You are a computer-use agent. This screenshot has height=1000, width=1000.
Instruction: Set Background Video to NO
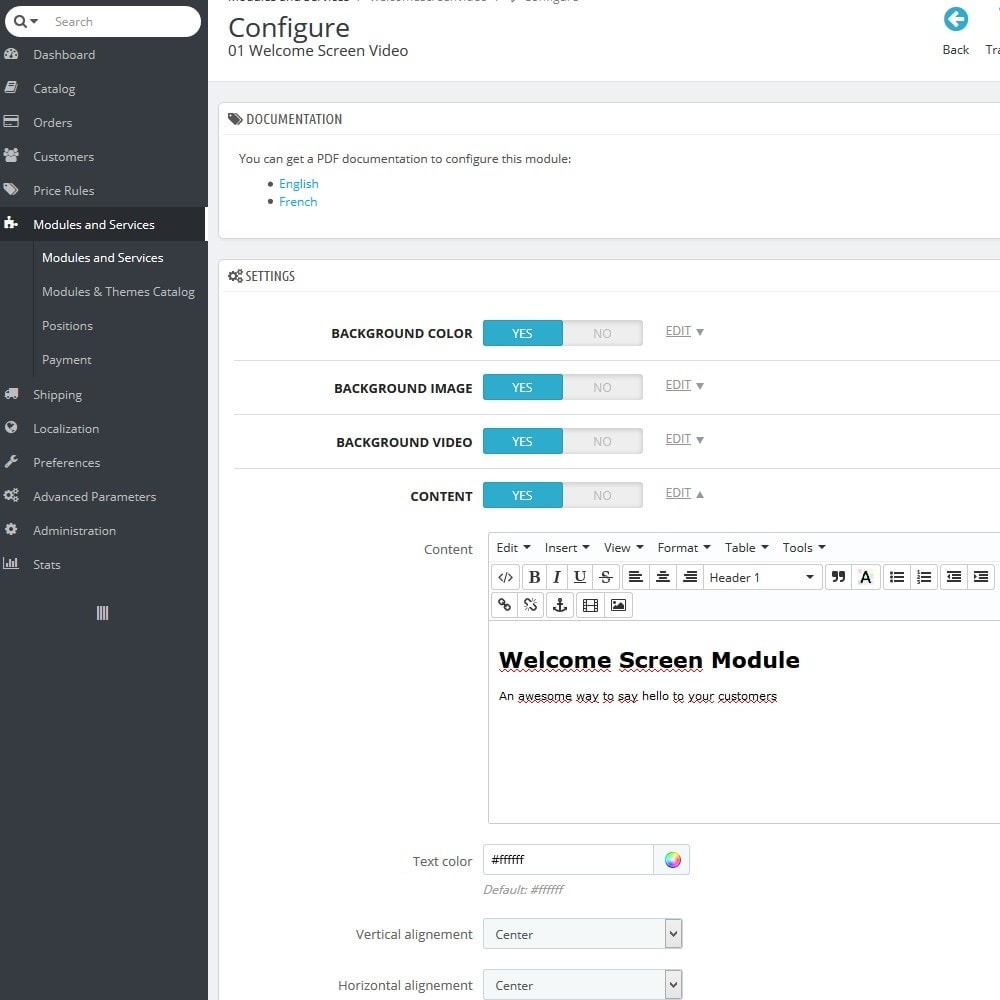click(602, 441)
